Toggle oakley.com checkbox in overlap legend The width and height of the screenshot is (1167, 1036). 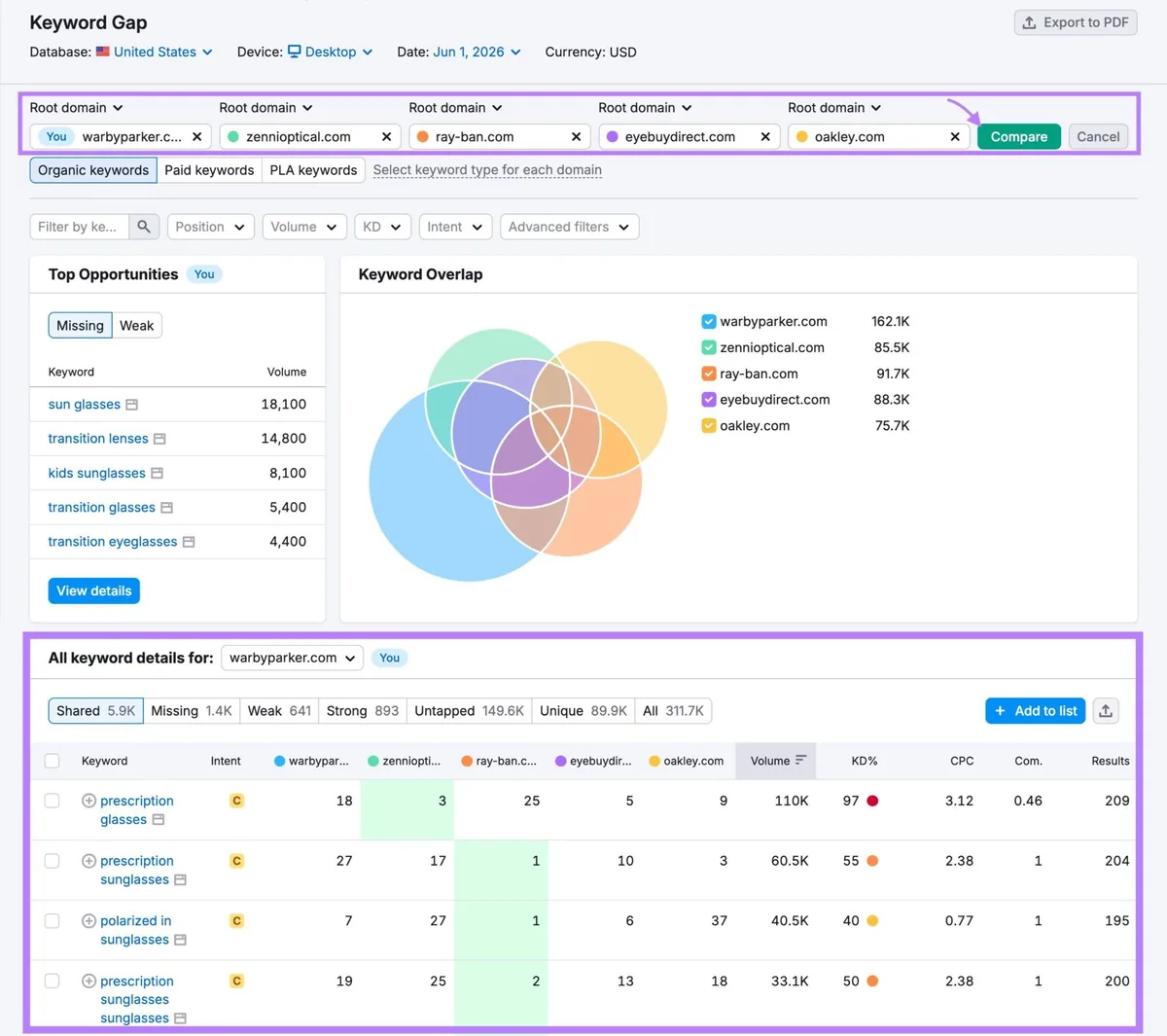[709, 426]
